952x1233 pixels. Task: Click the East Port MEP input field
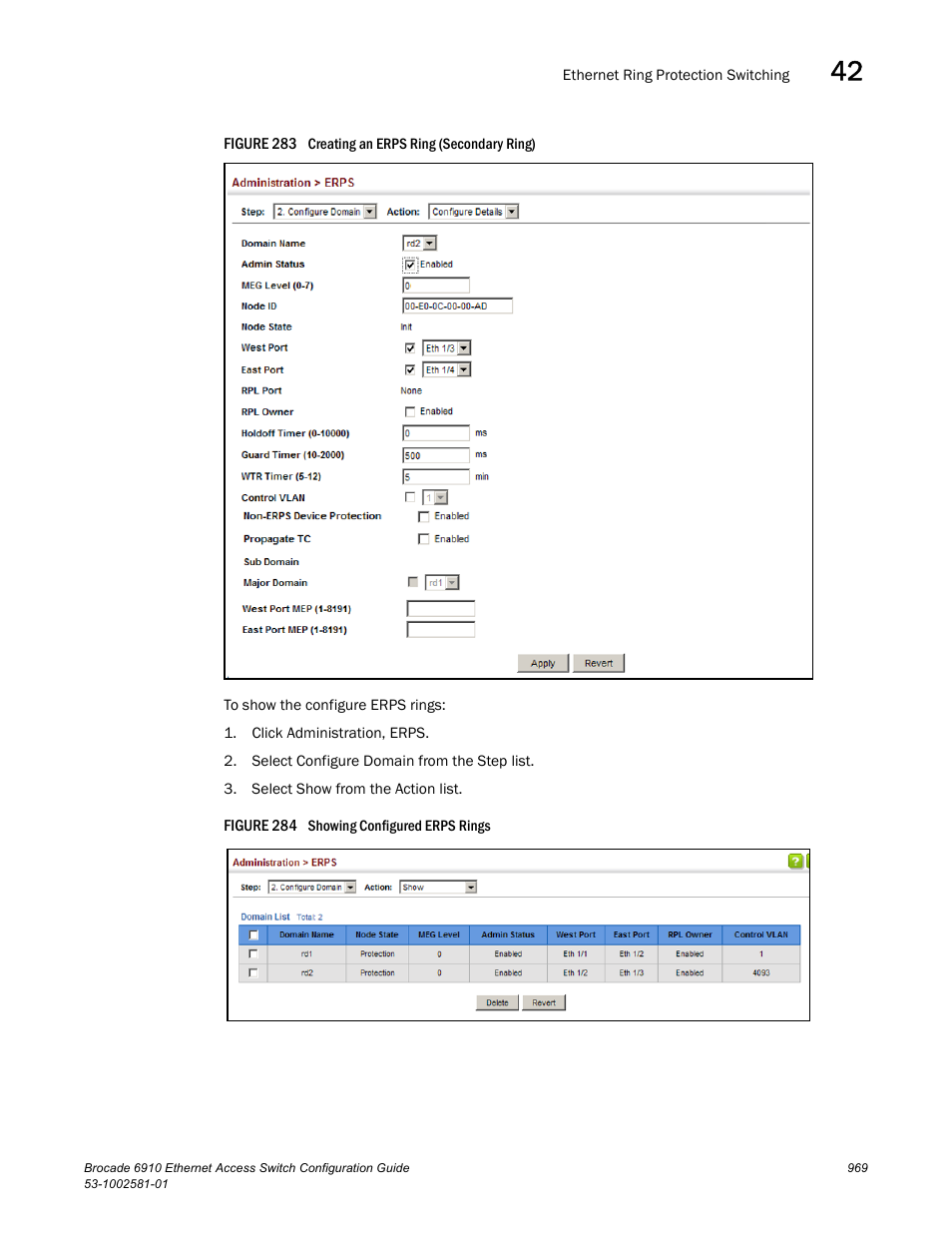click(441, 630)
